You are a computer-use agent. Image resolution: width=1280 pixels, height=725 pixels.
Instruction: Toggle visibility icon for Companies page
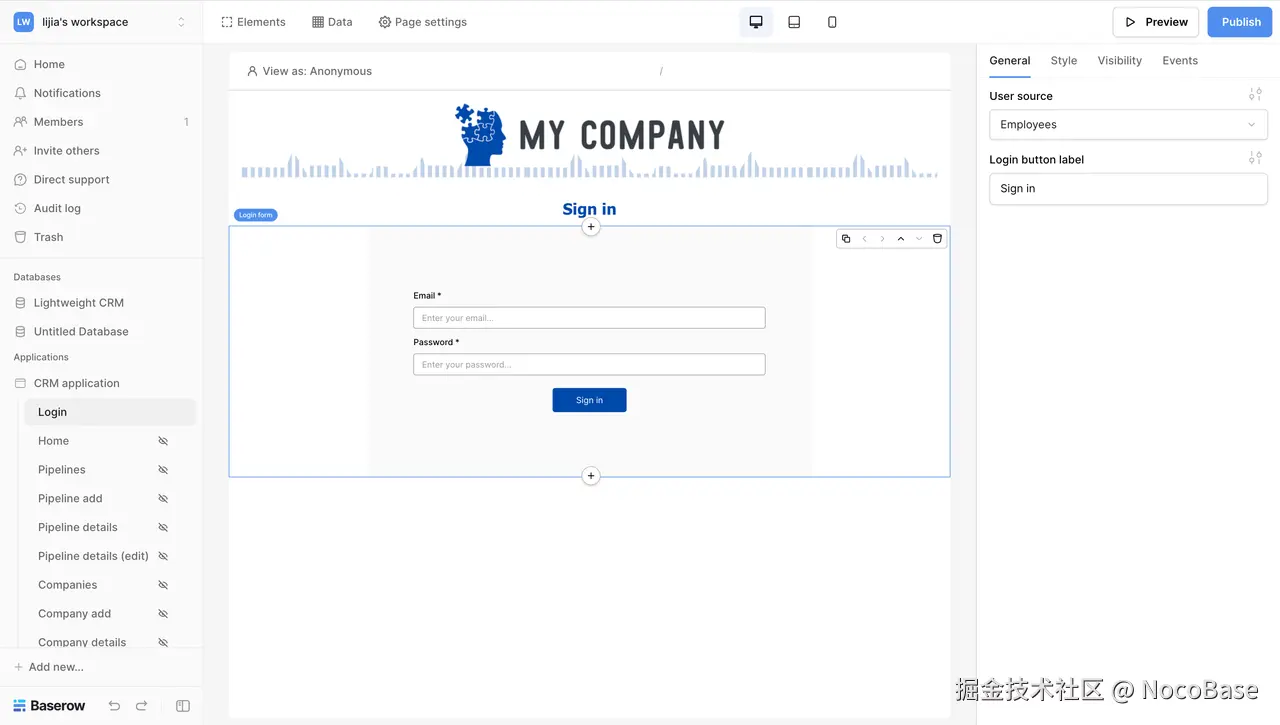(x=163, y=585)
